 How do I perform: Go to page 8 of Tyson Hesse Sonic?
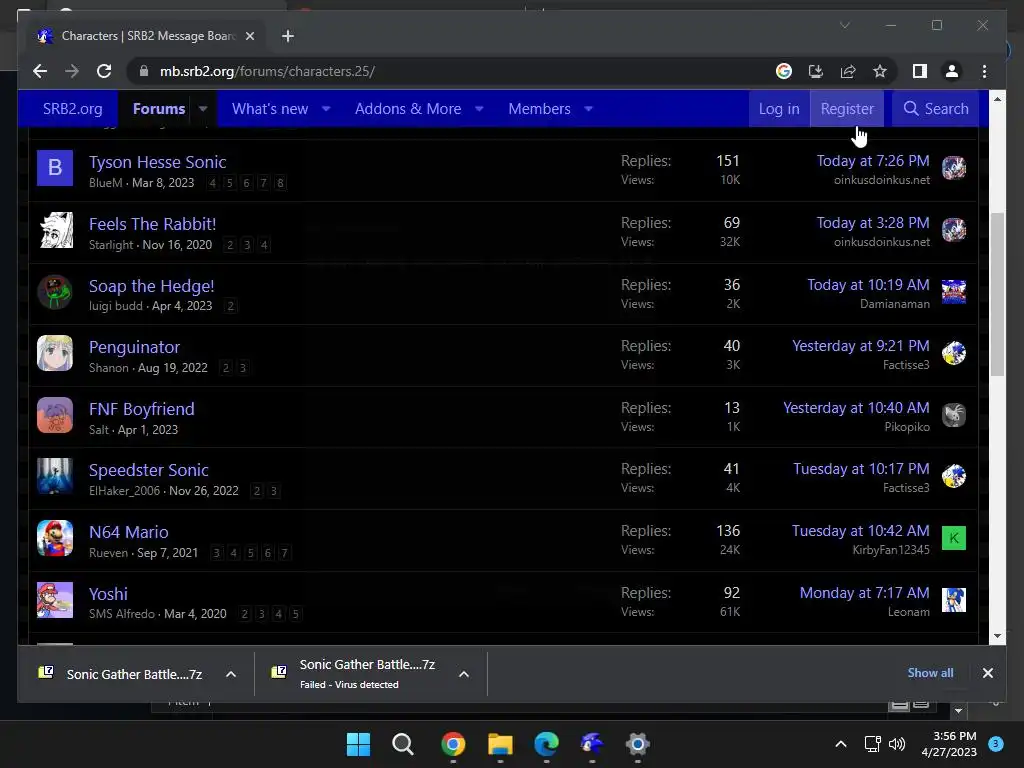point(280,183)
